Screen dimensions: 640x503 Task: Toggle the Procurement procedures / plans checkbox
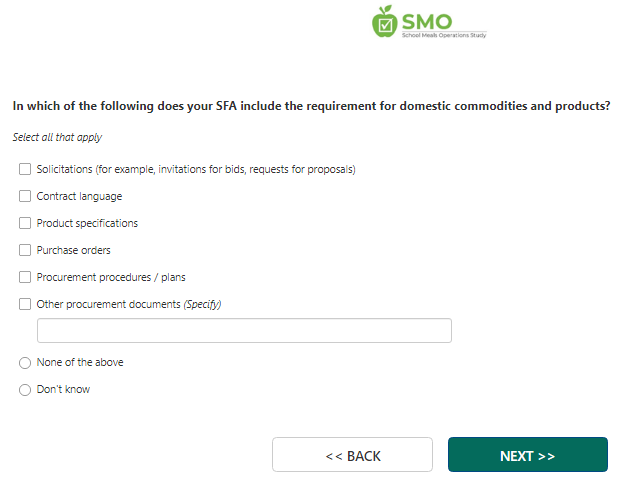[25, 277]
